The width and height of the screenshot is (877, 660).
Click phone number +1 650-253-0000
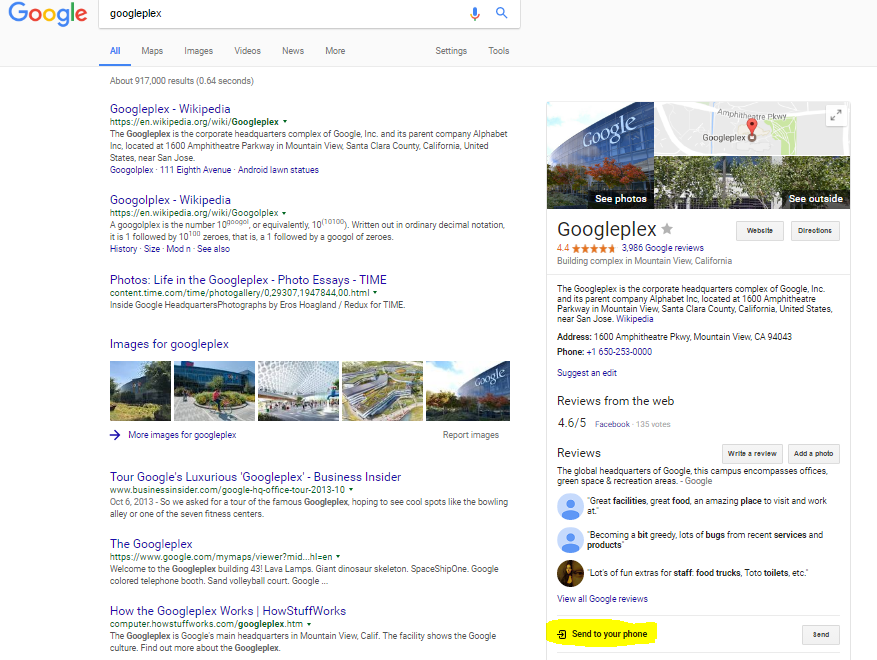(619, 352)
